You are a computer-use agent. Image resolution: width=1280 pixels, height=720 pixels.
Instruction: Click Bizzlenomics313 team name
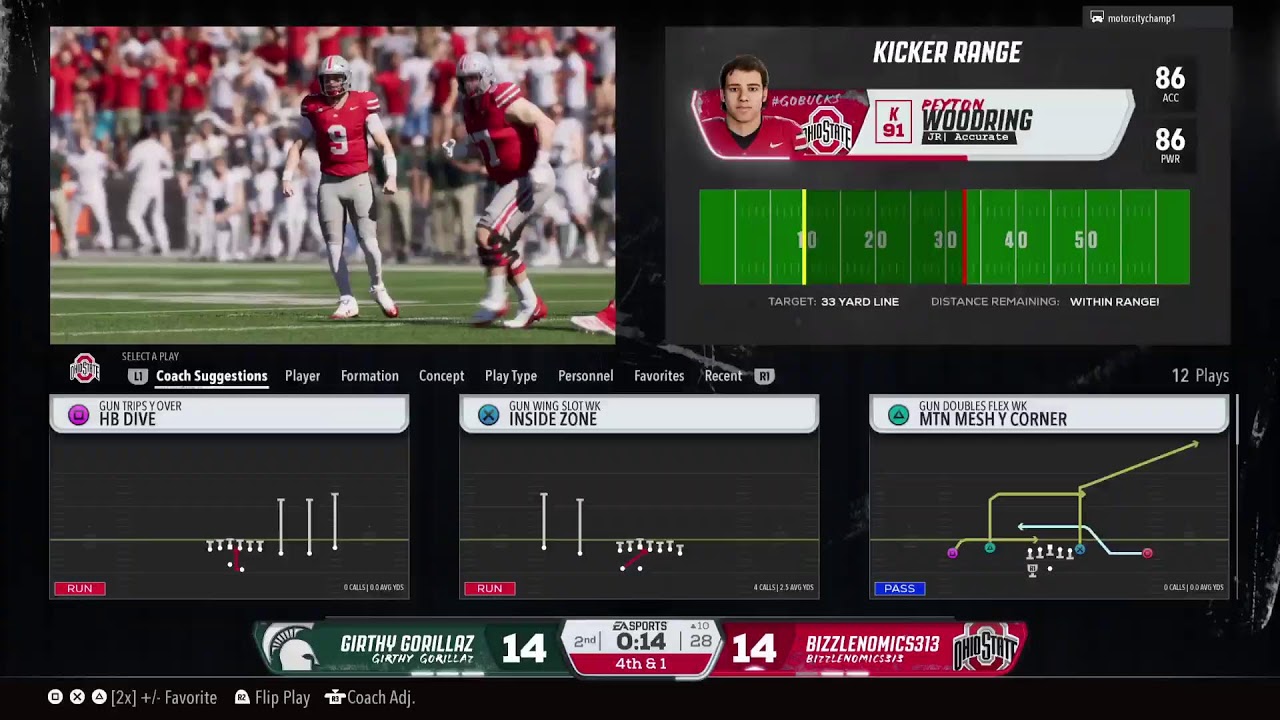pyautogui.click(x=873, y=644)
